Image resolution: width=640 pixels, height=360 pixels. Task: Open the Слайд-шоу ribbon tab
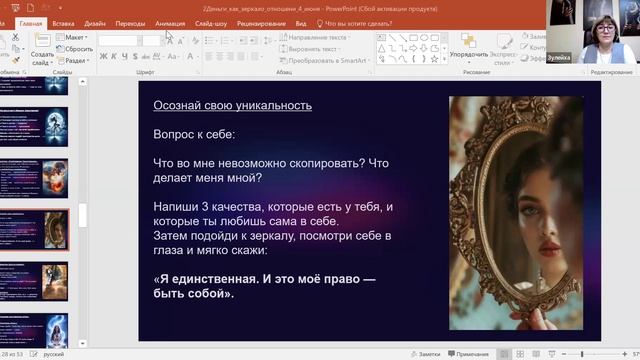(211, 24)
